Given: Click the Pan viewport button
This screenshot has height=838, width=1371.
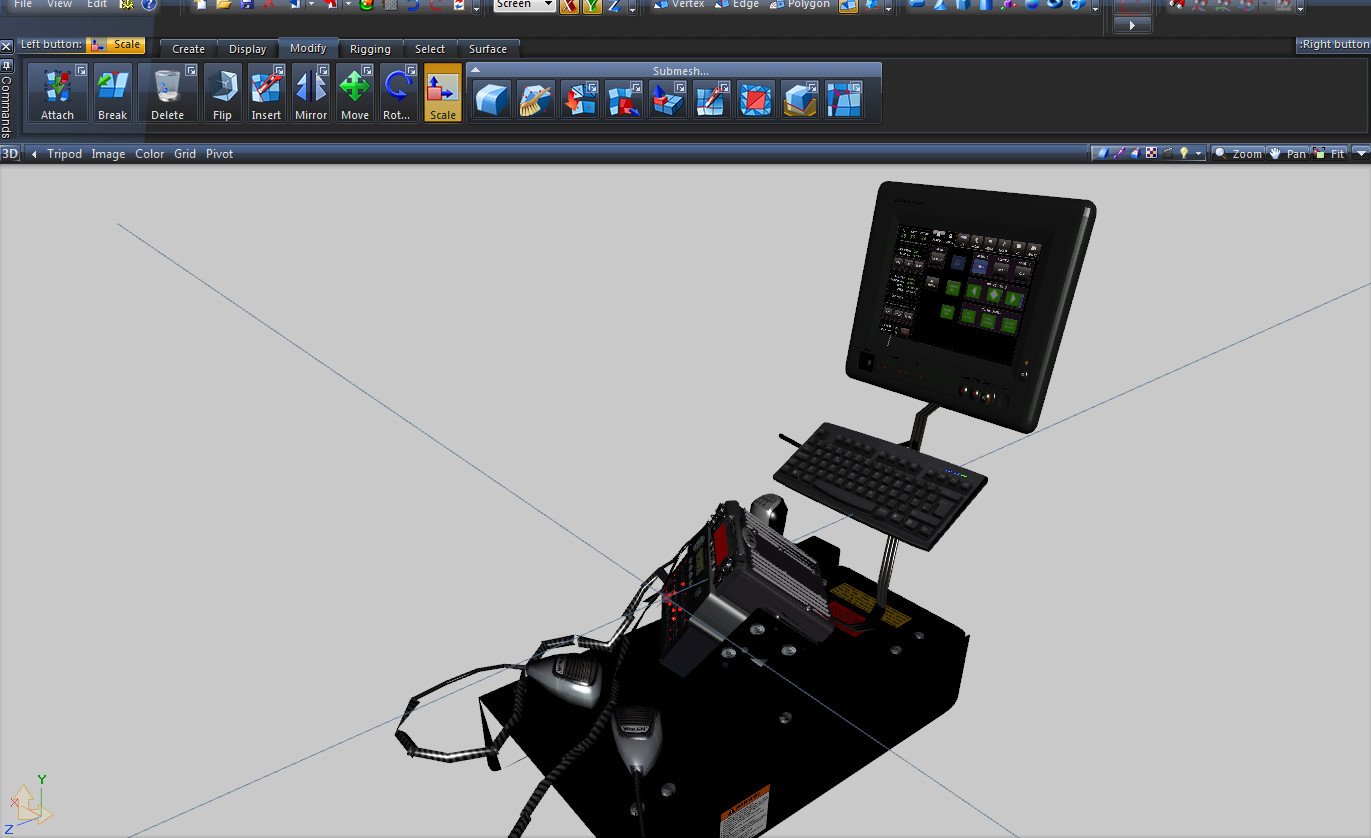Looking at the screenshot, I should point(1288,154).
